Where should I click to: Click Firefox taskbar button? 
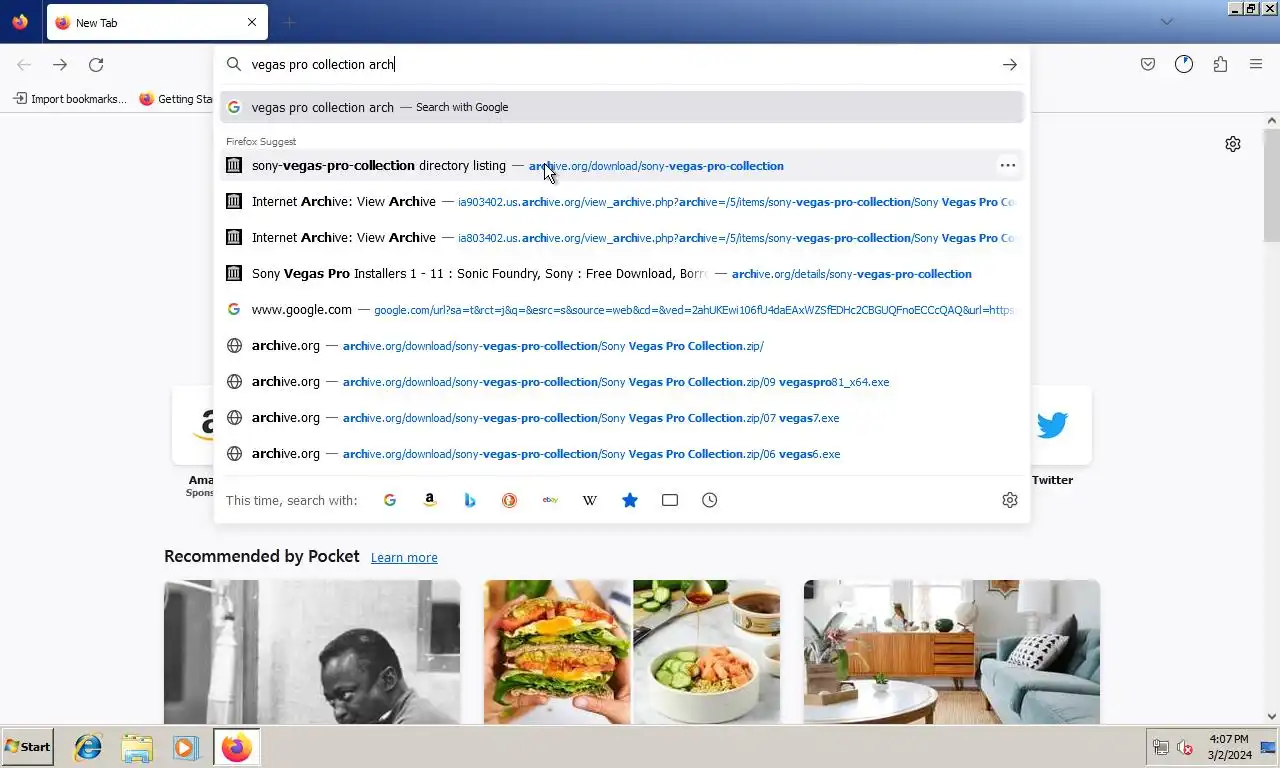pyautogui.click(x=237, y=747)
